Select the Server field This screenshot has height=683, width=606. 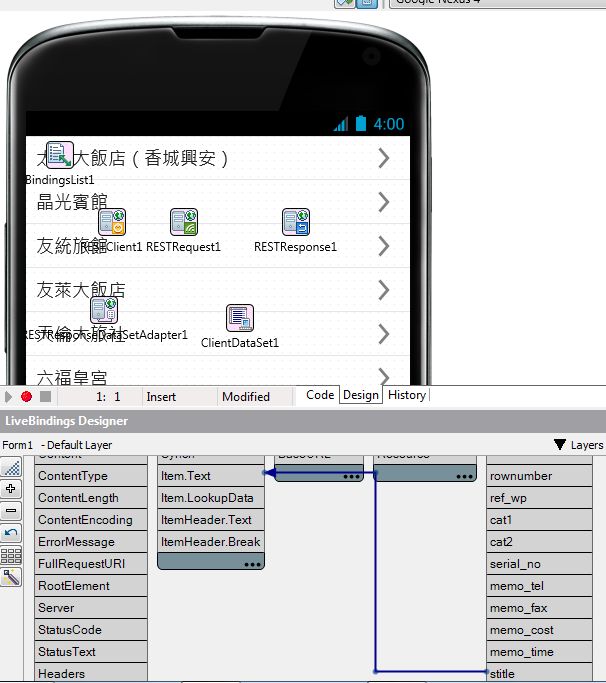tap(91, 608)
